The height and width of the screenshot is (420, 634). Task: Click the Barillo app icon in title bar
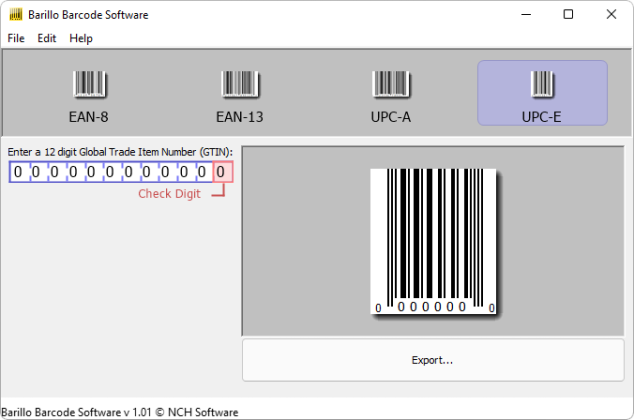[15, 15]
